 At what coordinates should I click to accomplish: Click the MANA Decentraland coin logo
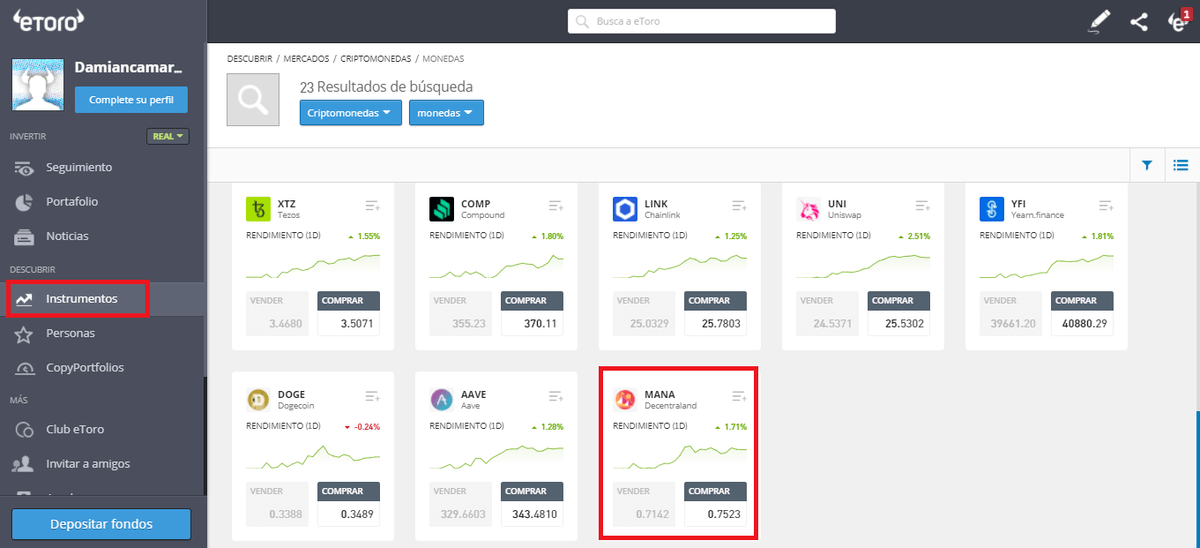(626, 400)
